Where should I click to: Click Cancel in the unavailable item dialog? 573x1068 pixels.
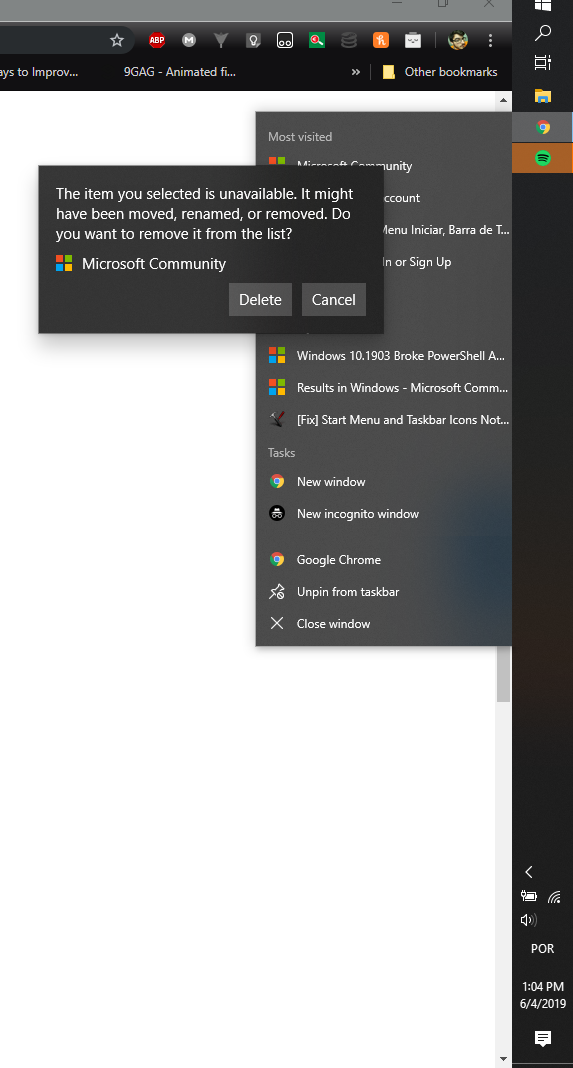tap(334, 300)
